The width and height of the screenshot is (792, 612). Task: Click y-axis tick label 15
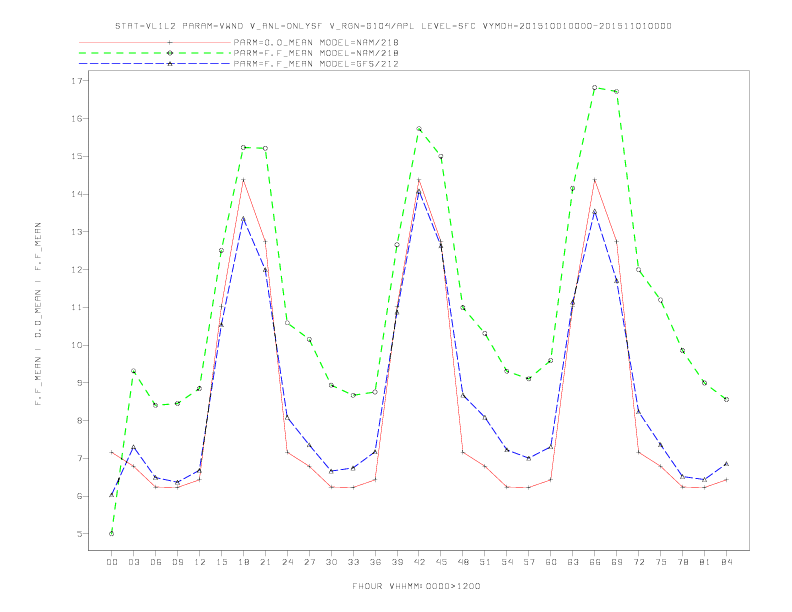point(77,157)
